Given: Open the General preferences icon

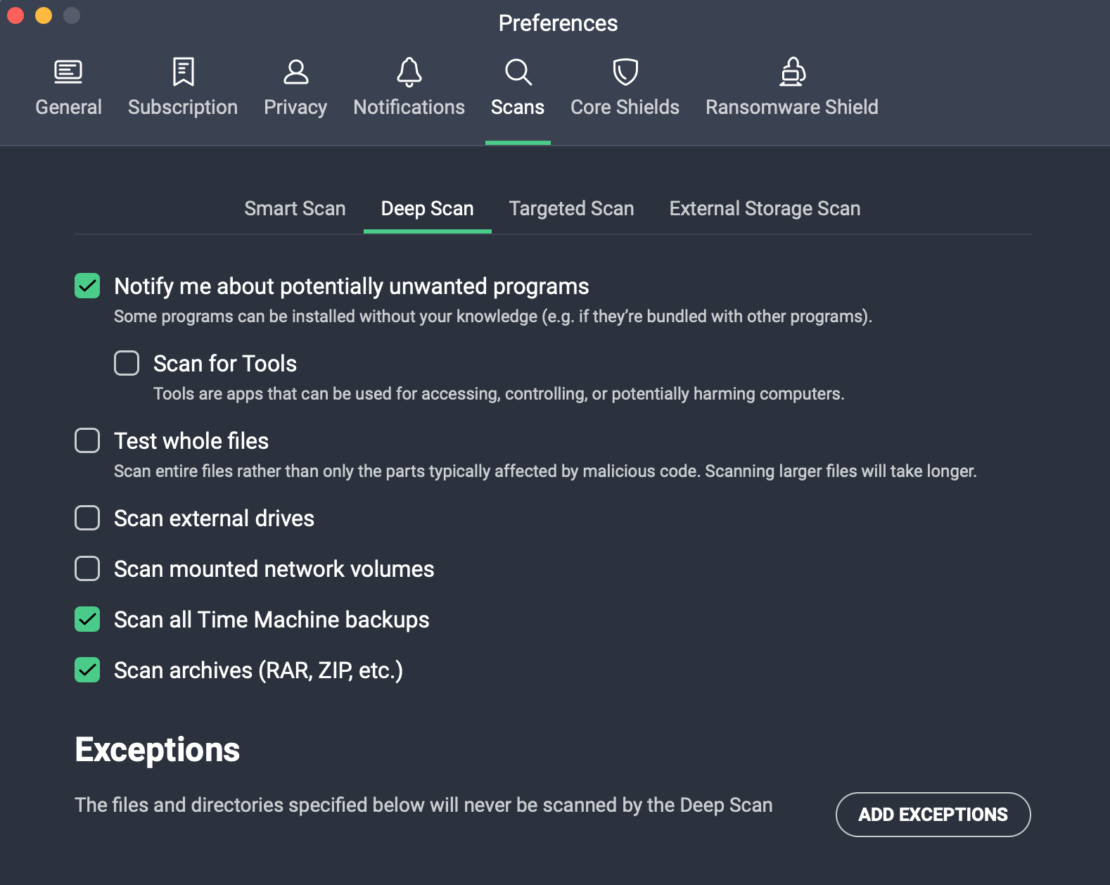Looking at the screenshot, I should click(68, 85).
